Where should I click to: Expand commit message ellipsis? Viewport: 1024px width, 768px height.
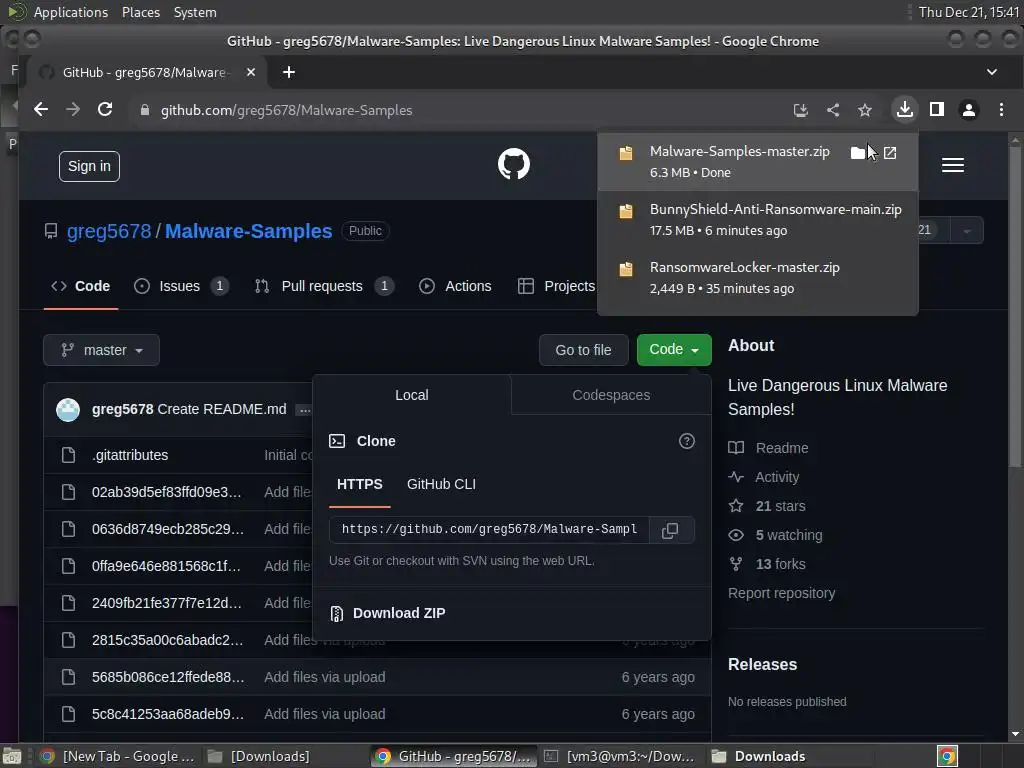(304, 410)
